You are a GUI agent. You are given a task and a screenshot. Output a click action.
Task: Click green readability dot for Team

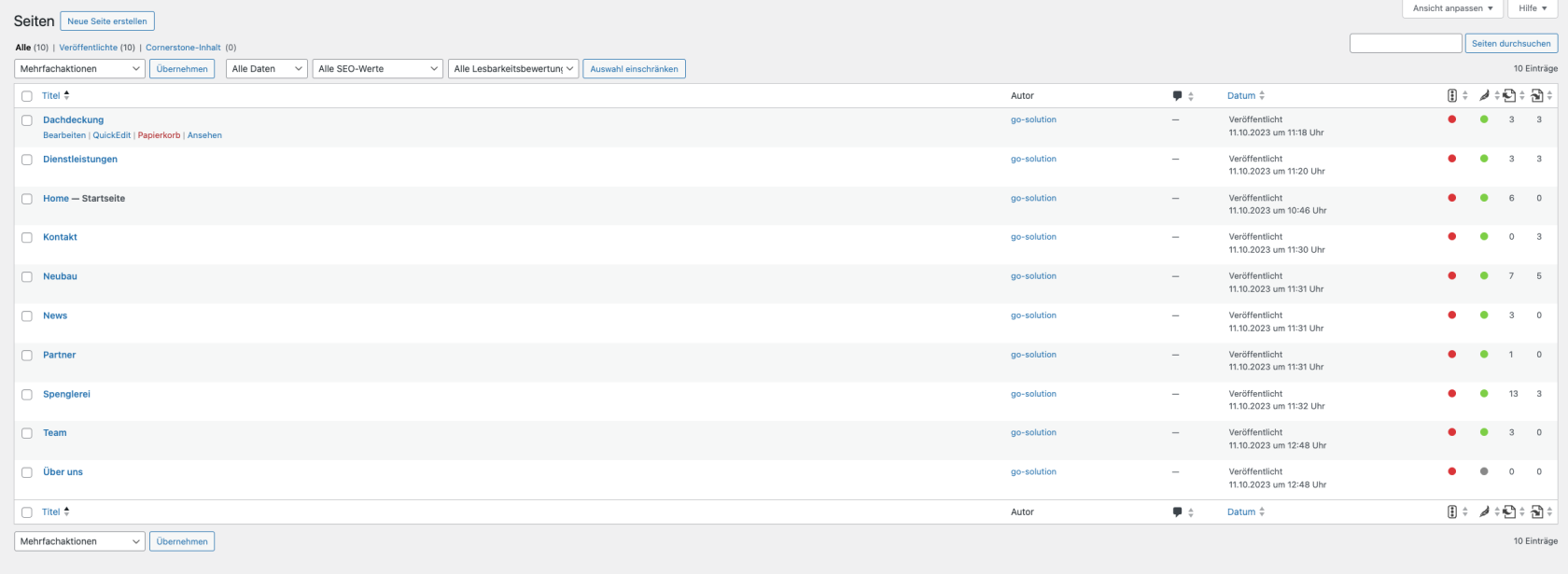pyautogui.click(x=1484, y=432)
